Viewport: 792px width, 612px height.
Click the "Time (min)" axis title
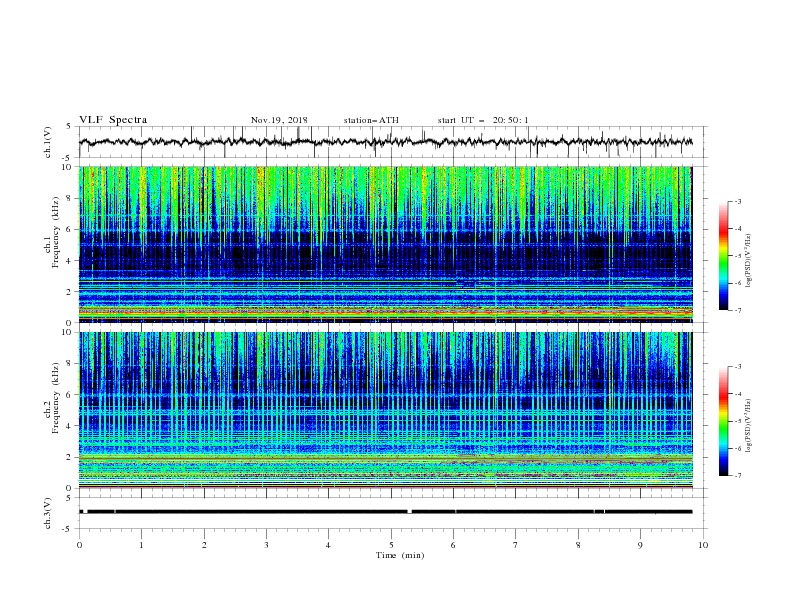pyautogui.click(x=400, y=555)
